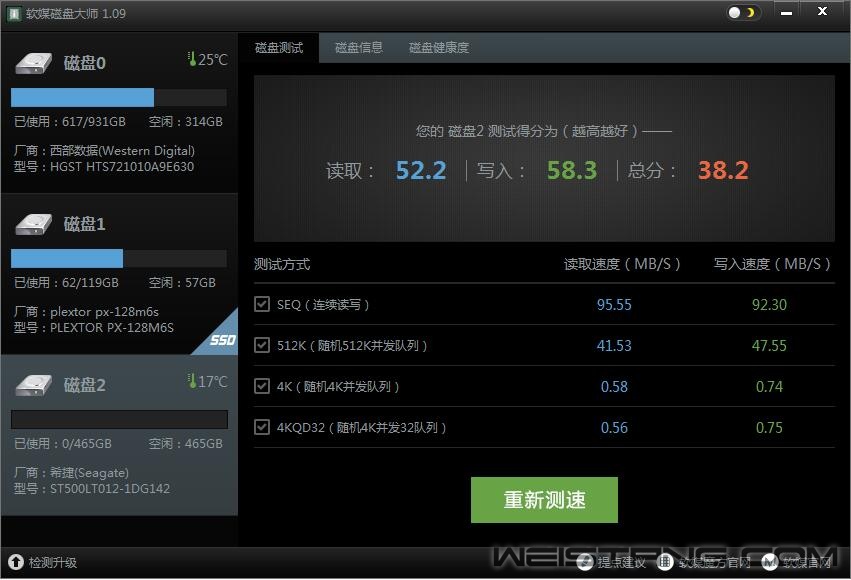The image size is (851, 580).
Task: Click the write score 58.3
Action: (571, 170)
